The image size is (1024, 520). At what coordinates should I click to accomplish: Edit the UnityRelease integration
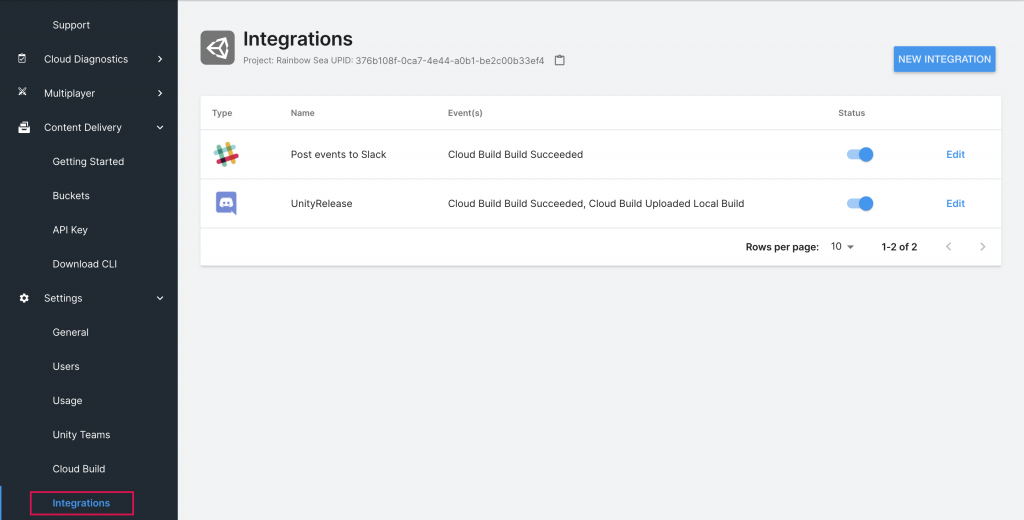click(x=955, y=203)
